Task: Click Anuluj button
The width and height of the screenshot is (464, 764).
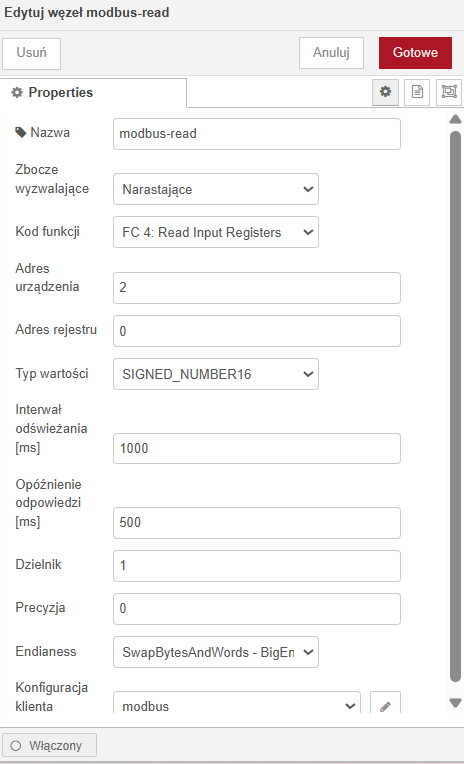Action: [x=331, y=53]
